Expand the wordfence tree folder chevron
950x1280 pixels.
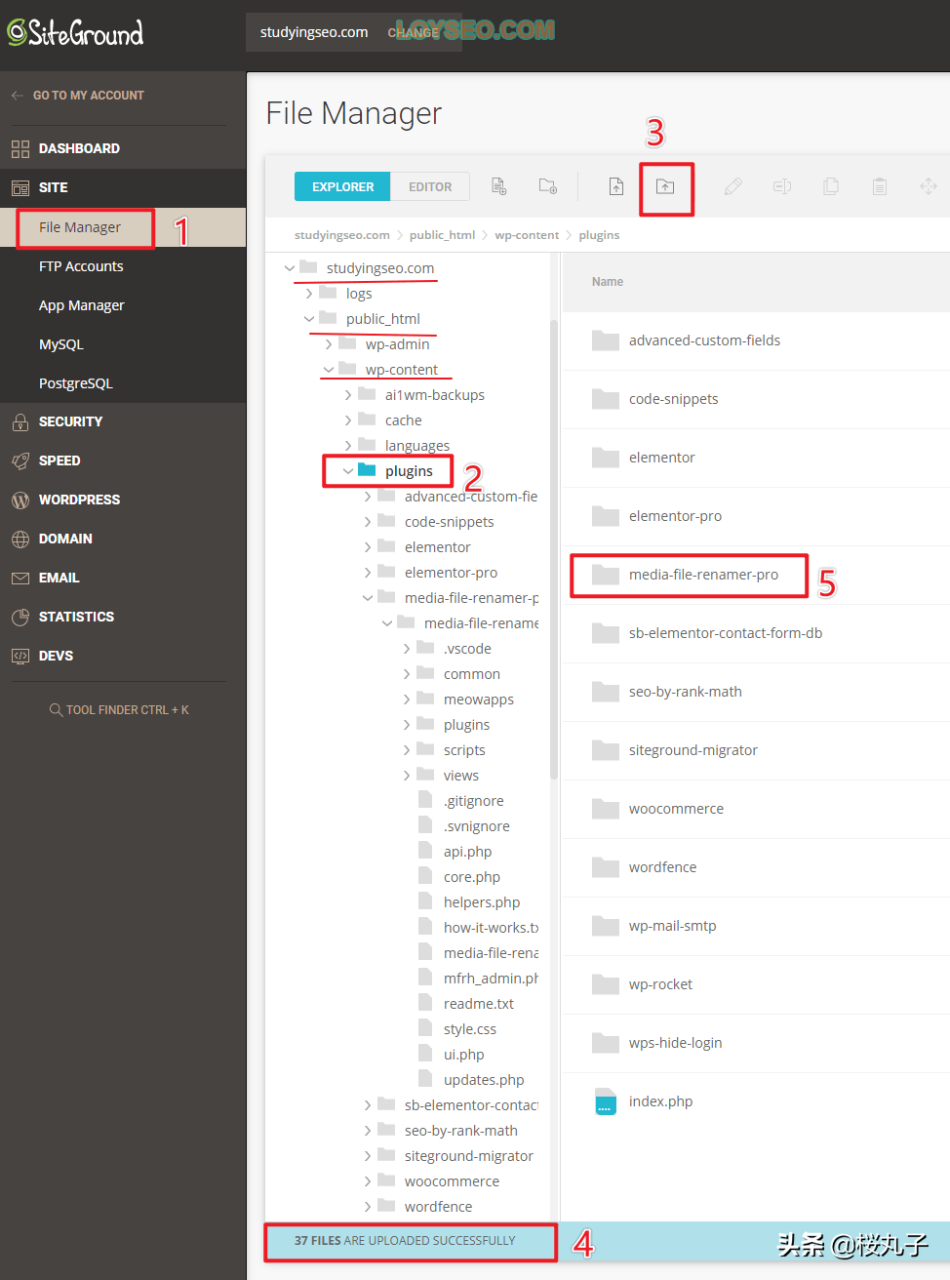(x=368, y=1207)
